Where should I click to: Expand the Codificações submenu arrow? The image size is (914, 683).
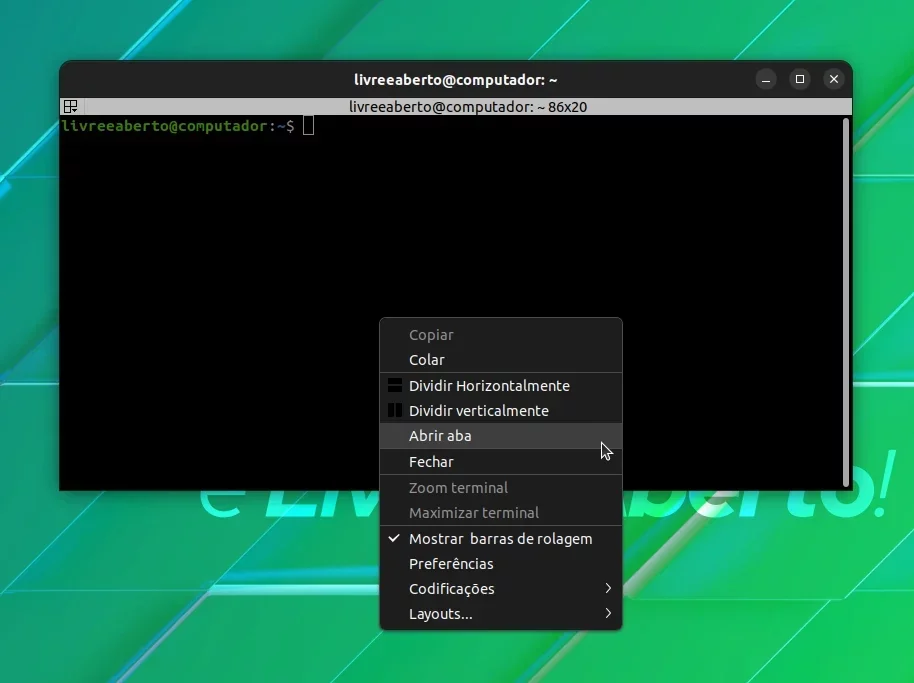pyautogui.click(x=608, y=588)
